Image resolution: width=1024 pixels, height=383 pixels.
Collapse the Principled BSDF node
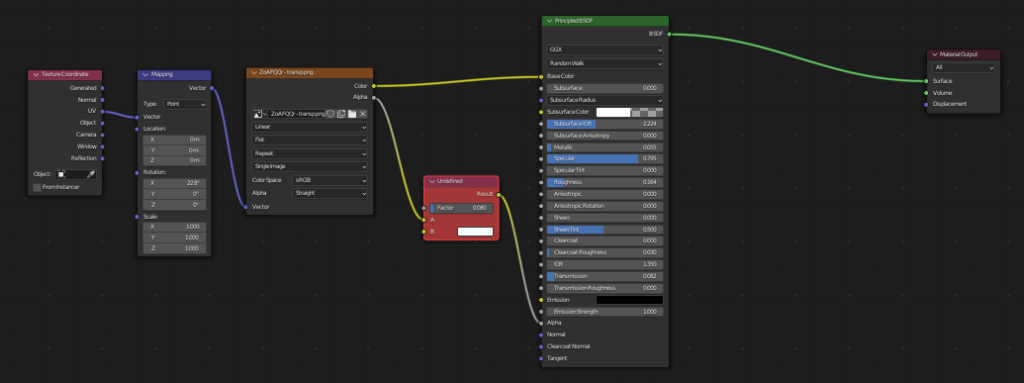coord(549,21)
